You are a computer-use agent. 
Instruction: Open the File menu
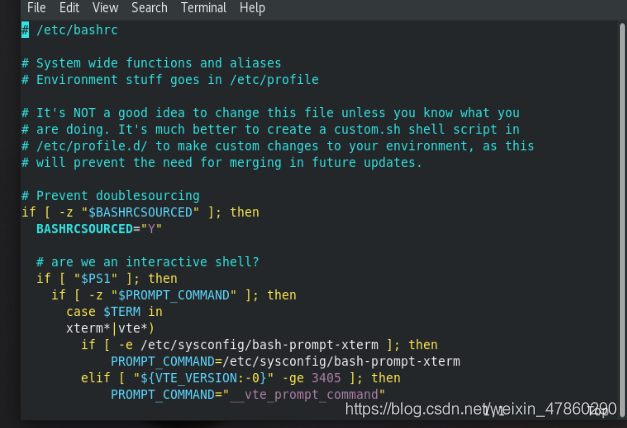point(36,8)
